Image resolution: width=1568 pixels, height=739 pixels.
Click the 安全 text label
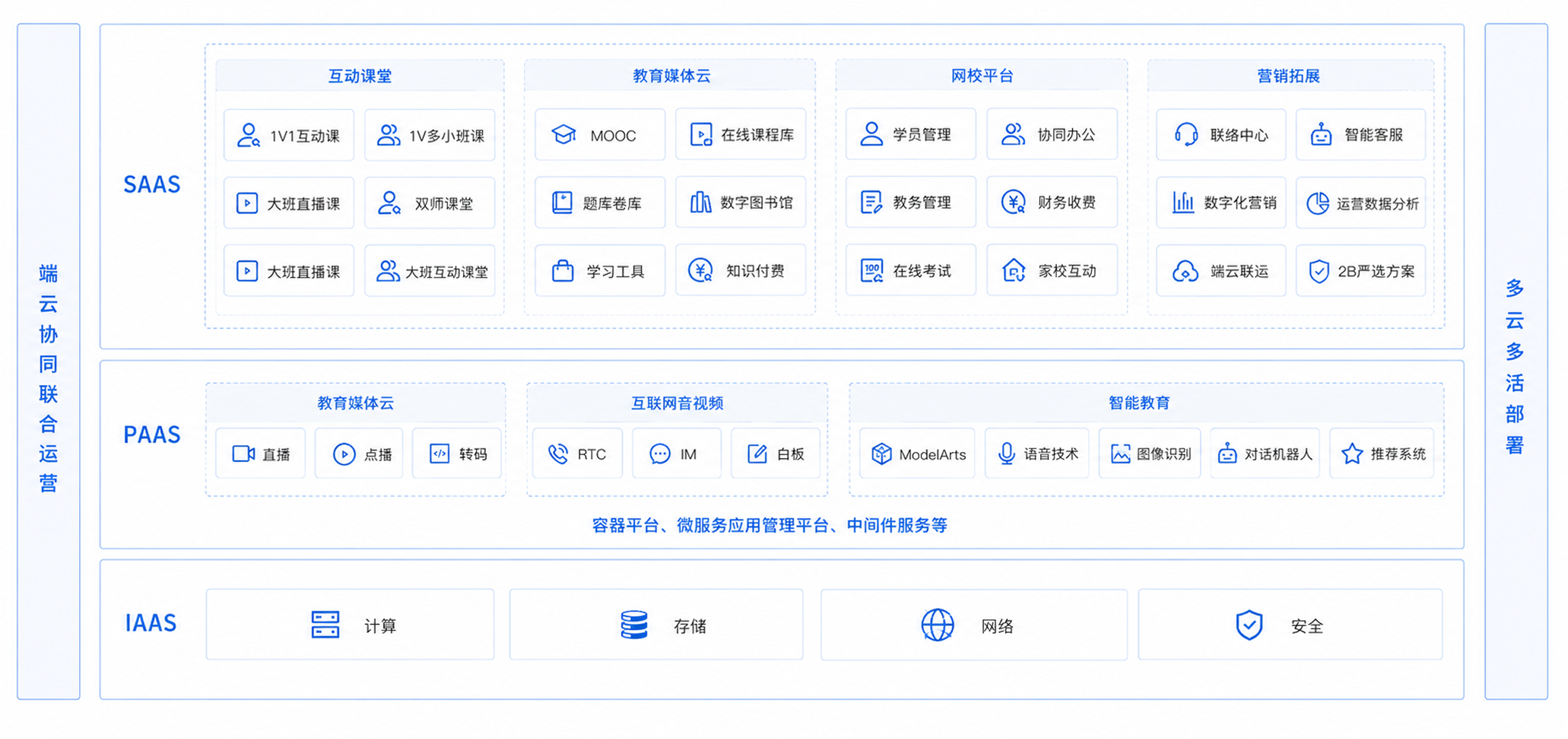pos(1307,626)
